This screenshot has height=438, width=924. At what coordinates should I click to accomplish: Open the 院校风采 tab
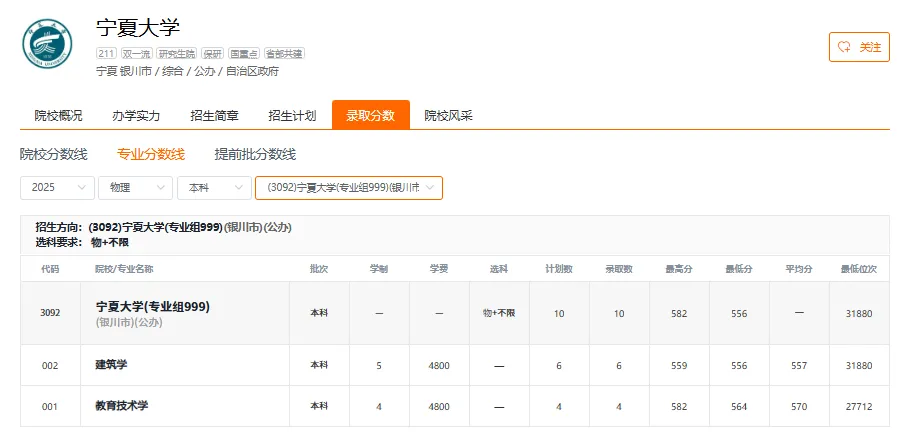[x=448, y=116]
